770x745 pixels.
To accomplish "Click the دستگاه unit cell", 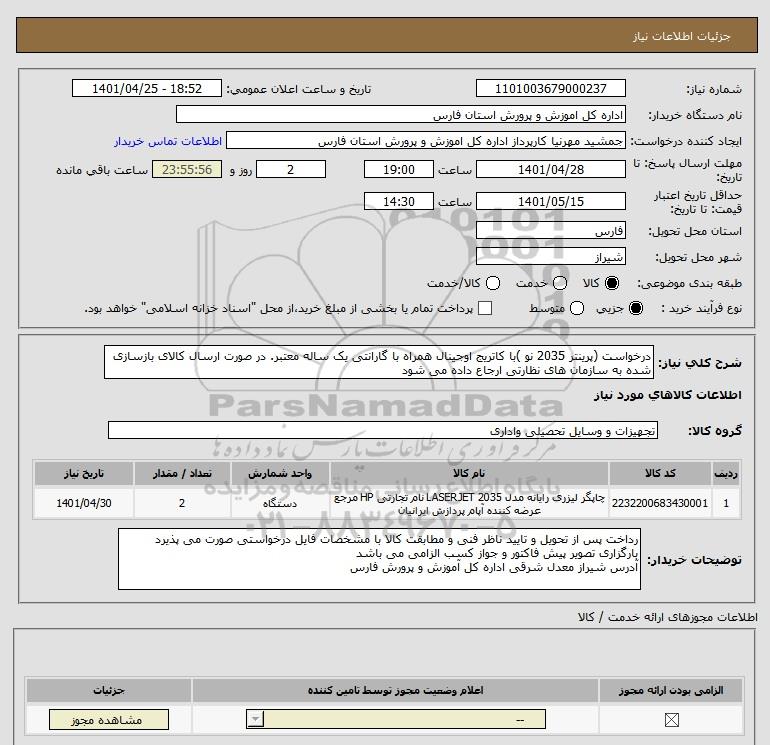I will tap(280, 503).
